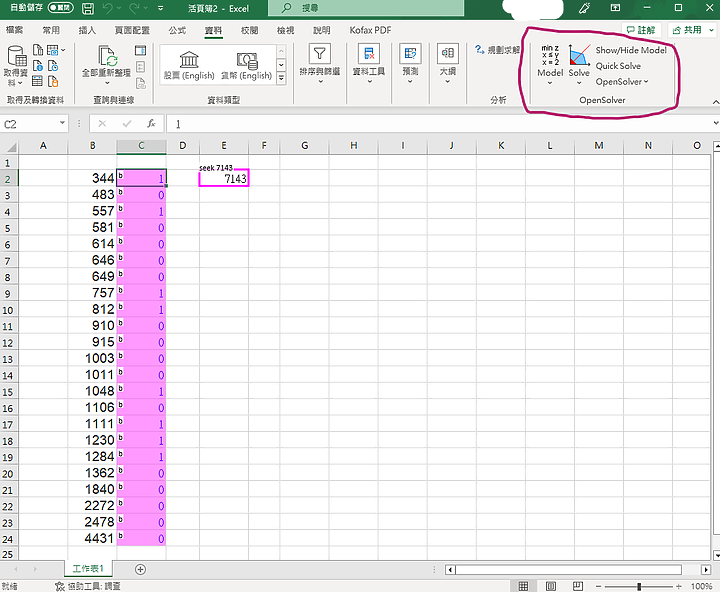Switch to the Kofax PDF tab

click(x=370, y=30)
